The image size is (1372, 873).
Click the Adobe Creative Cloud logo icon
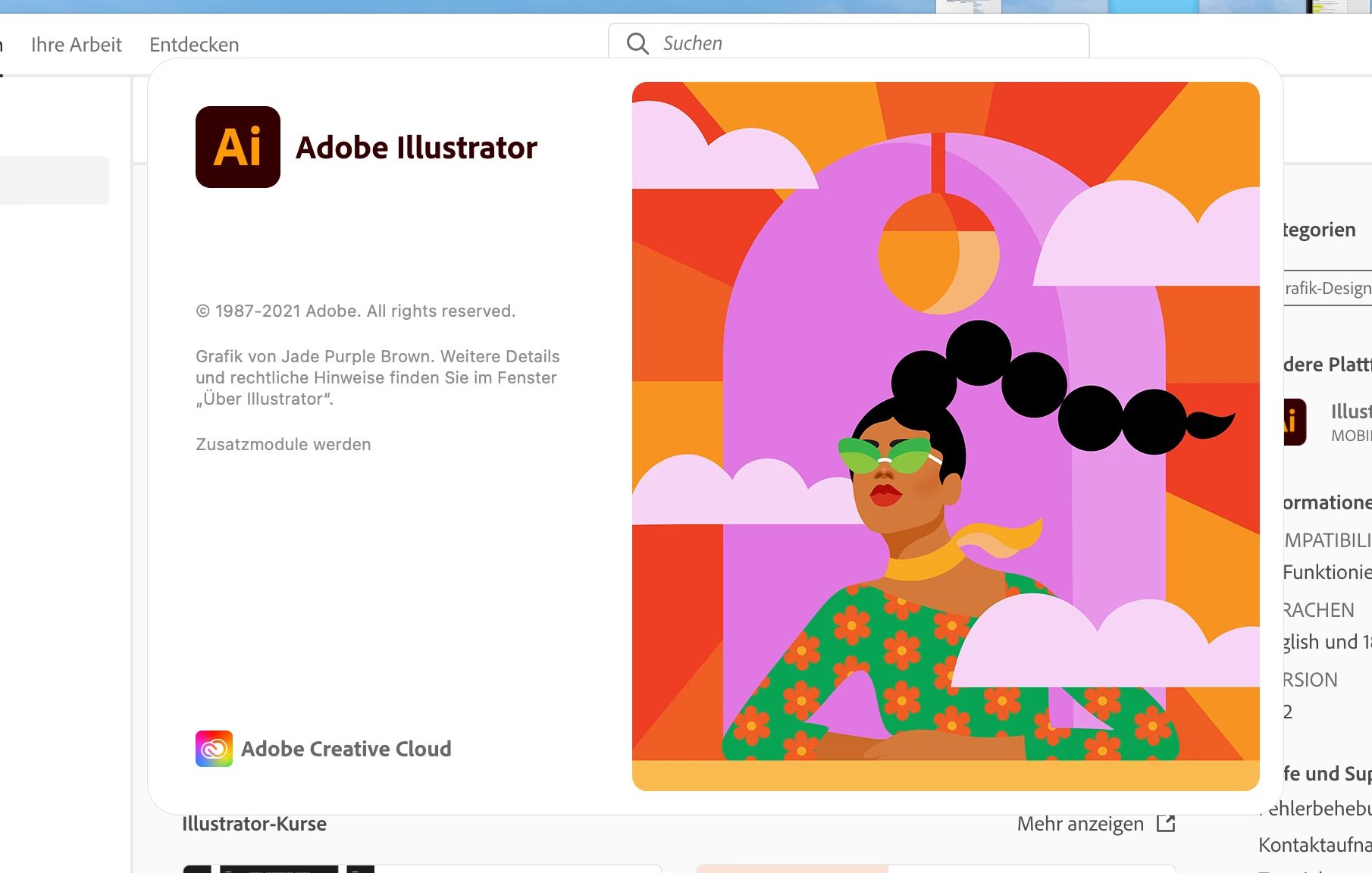214,749
